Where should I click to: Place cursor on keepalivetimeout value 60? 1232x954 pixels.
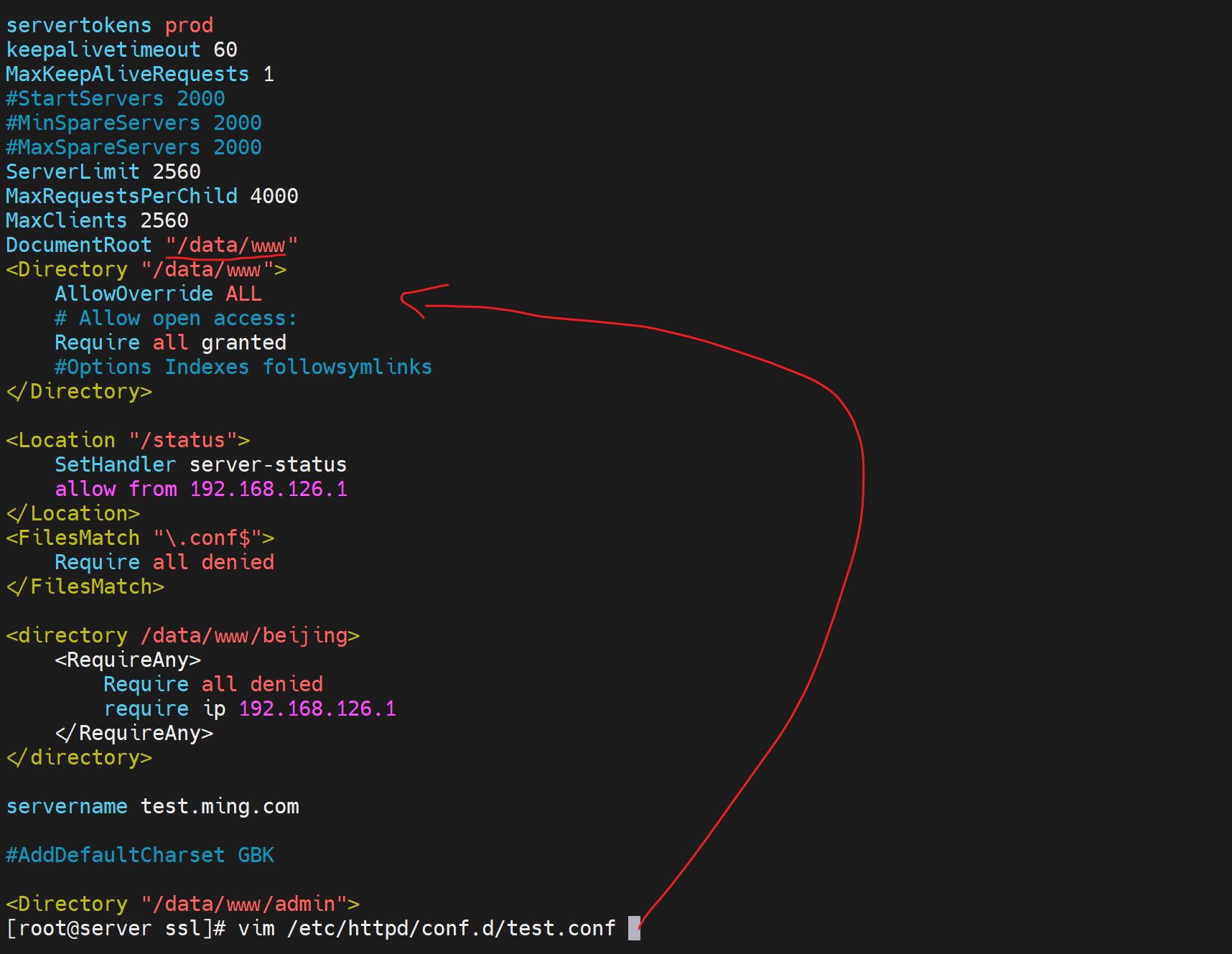(225, 50)
